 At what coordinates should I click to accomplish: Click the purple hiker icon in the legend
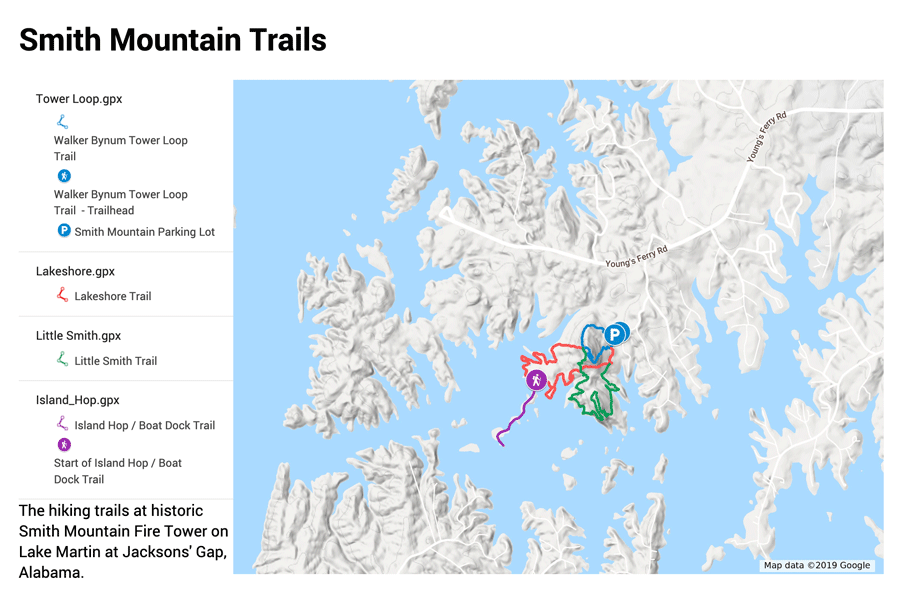point(64,444)
